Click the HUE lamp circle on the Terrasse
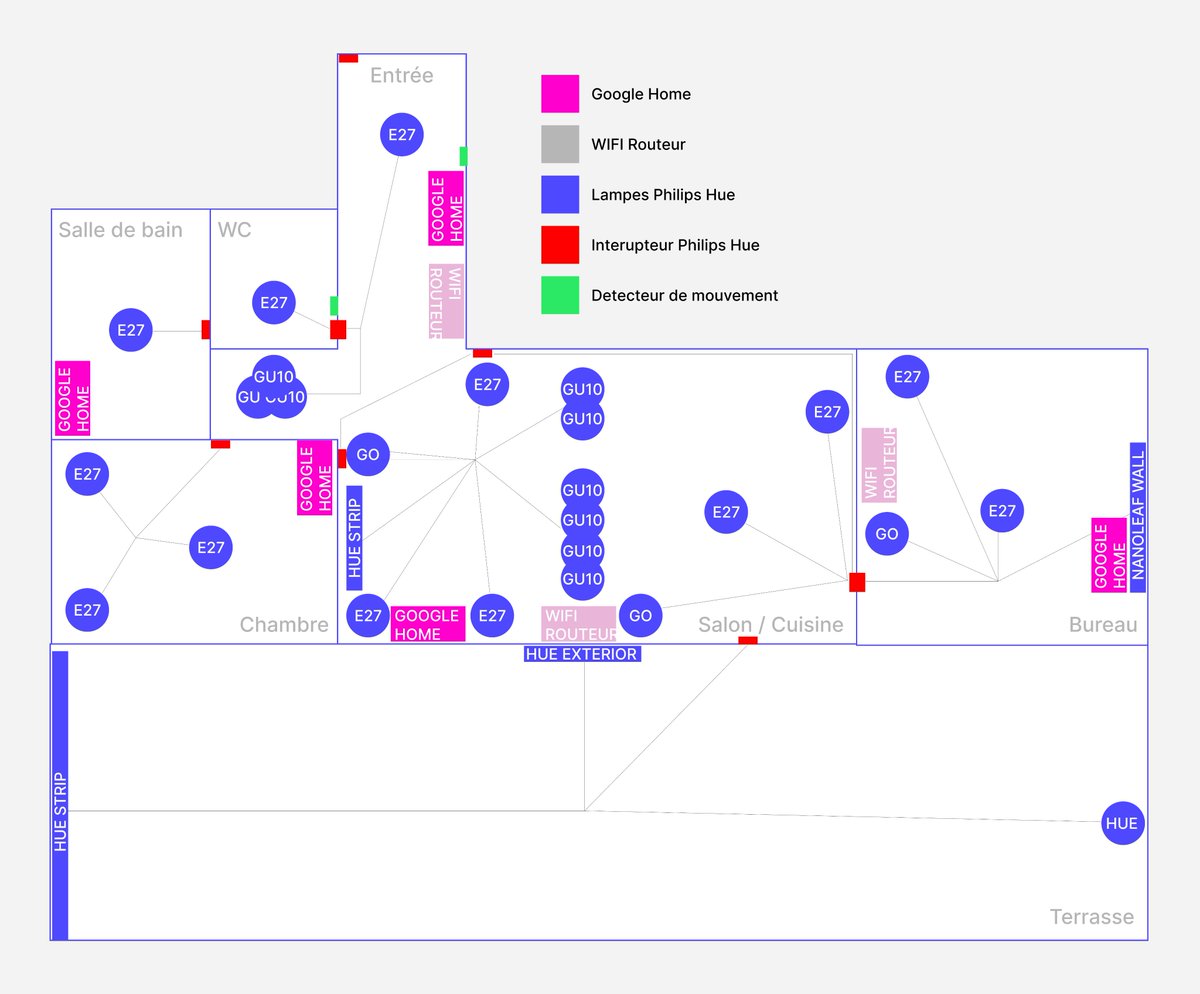1200x994 pixels. click(1122, 824)
